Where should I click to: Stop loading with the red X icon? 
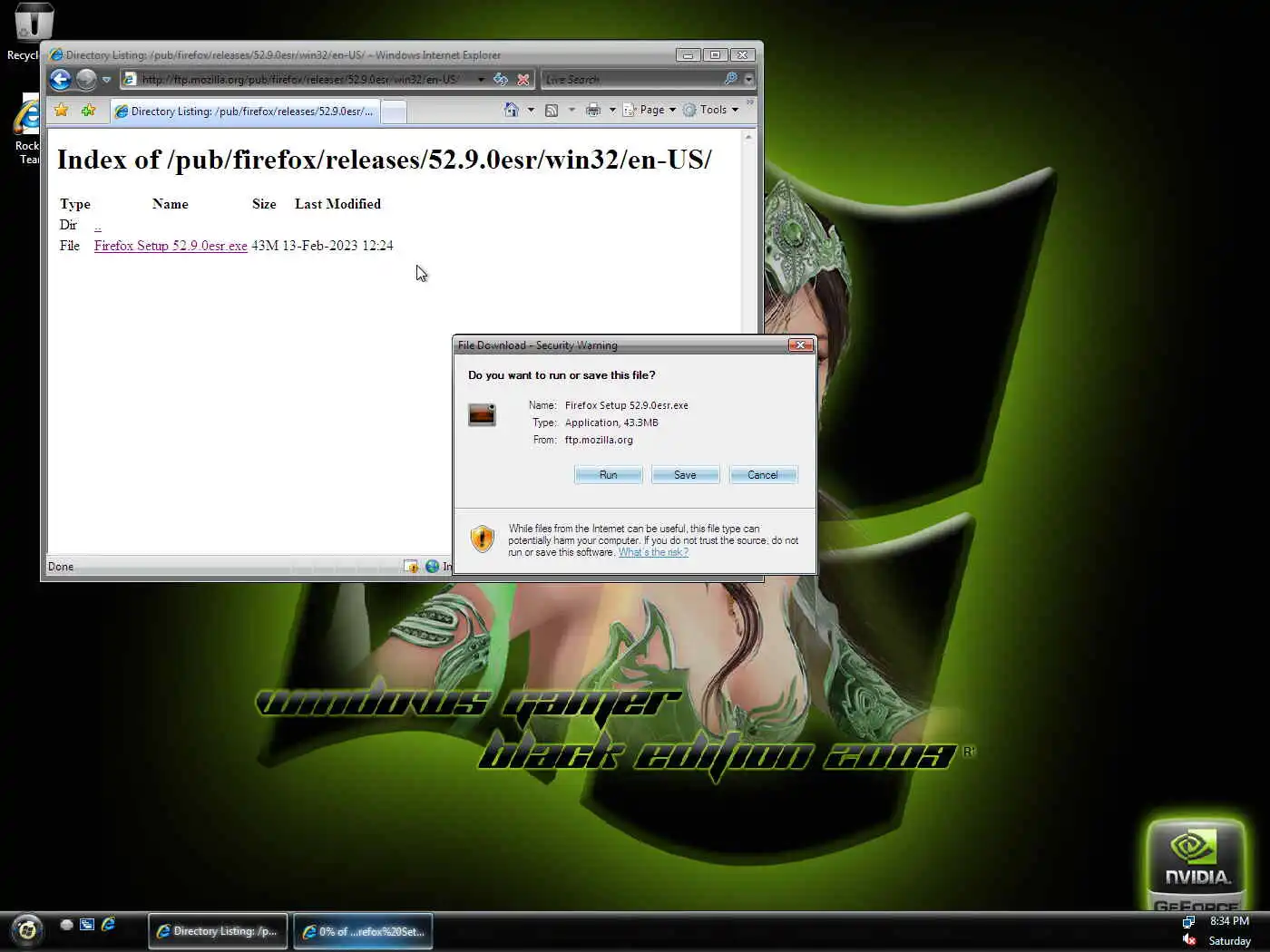[x=523, y=80]
